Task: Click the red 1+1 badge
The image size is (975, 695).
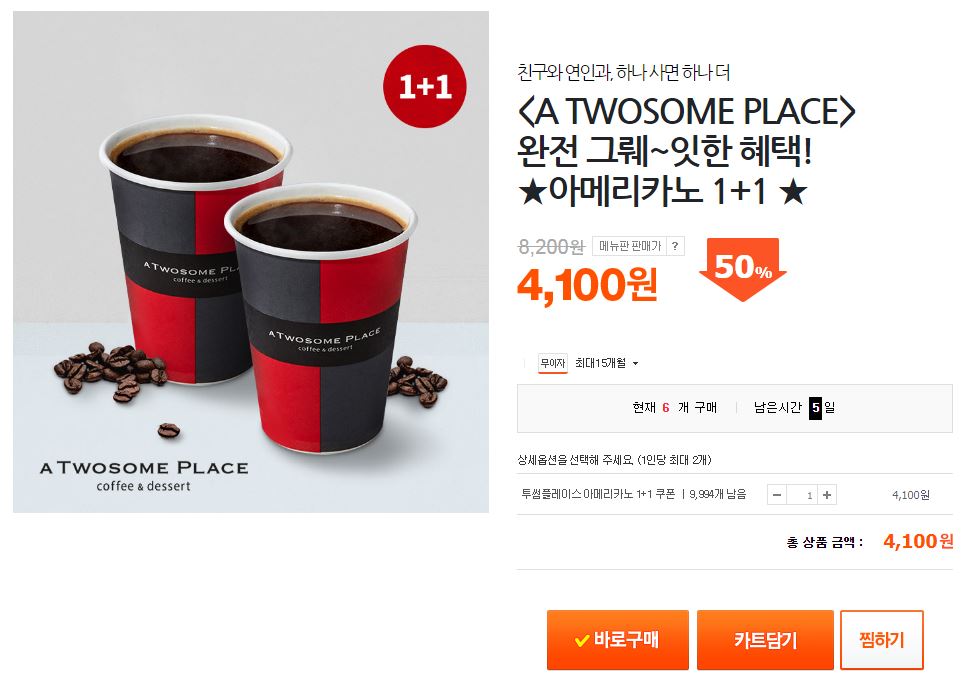Action: 425,86
